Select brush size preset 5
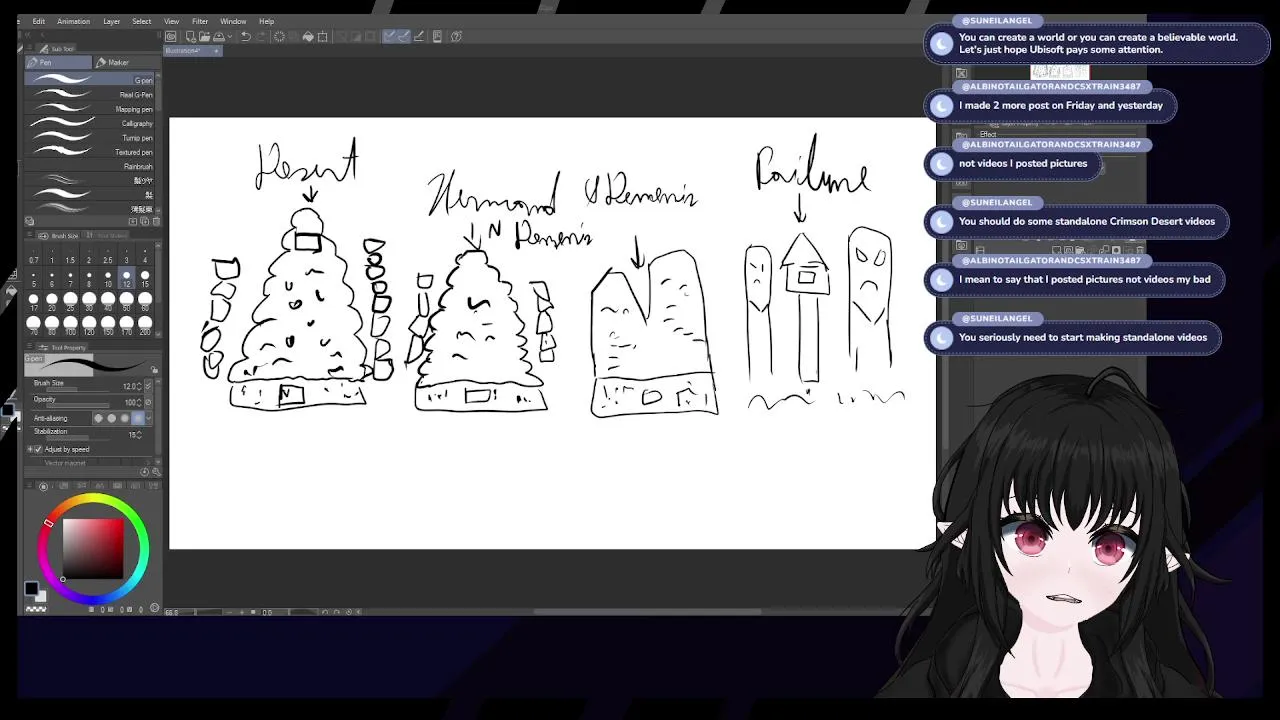1280x720 pixels. tap(33, 279)
